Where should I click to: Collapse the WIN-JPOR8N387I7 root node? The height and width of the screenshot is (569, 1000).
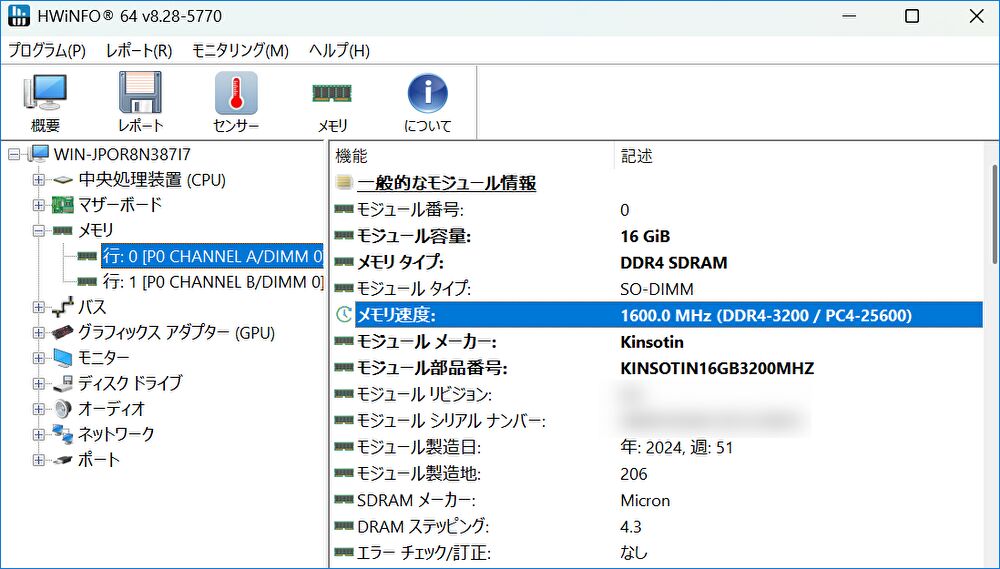14,154
